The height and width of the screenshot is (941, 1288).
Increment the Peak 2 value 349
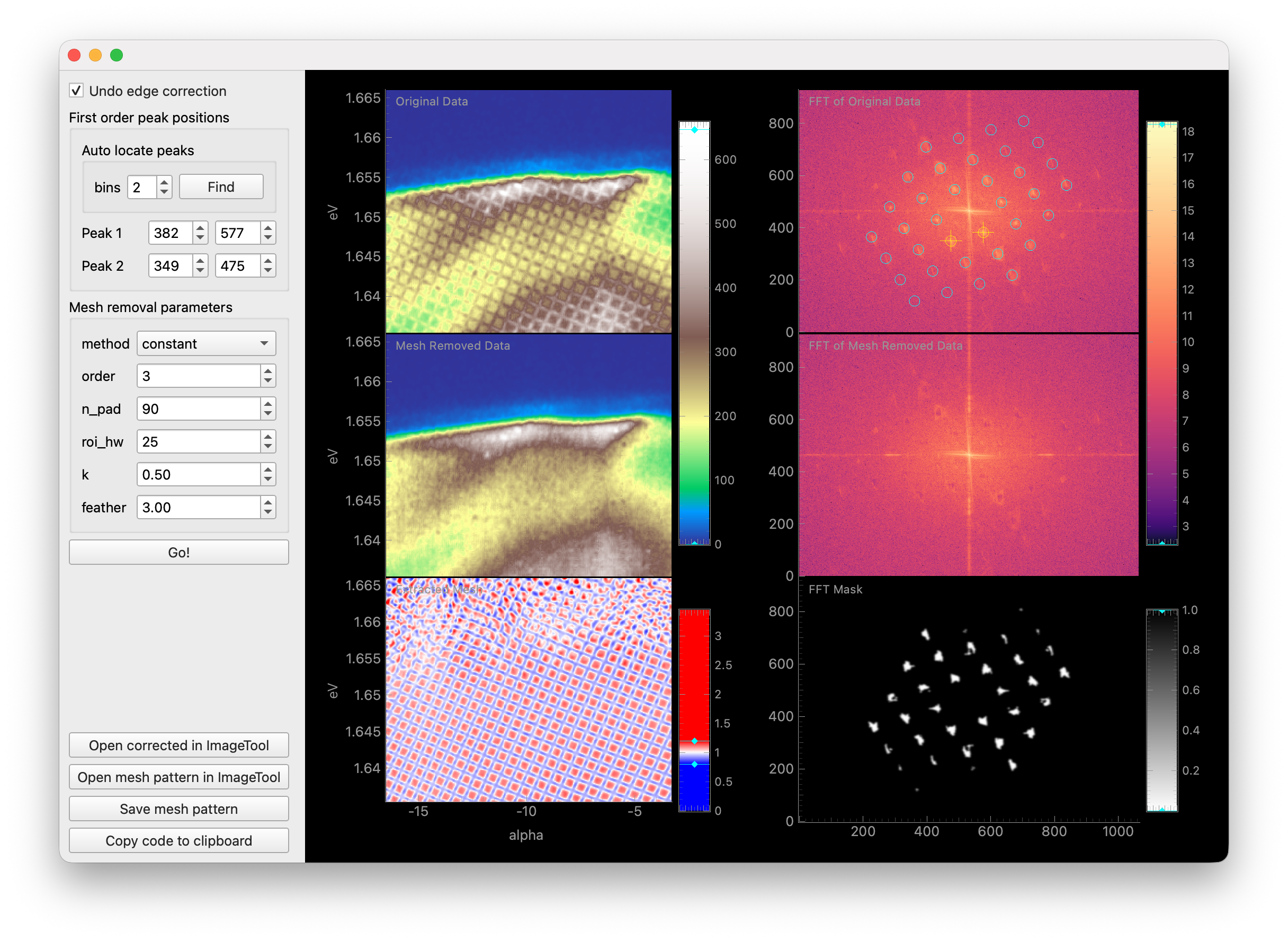(200, 261)
